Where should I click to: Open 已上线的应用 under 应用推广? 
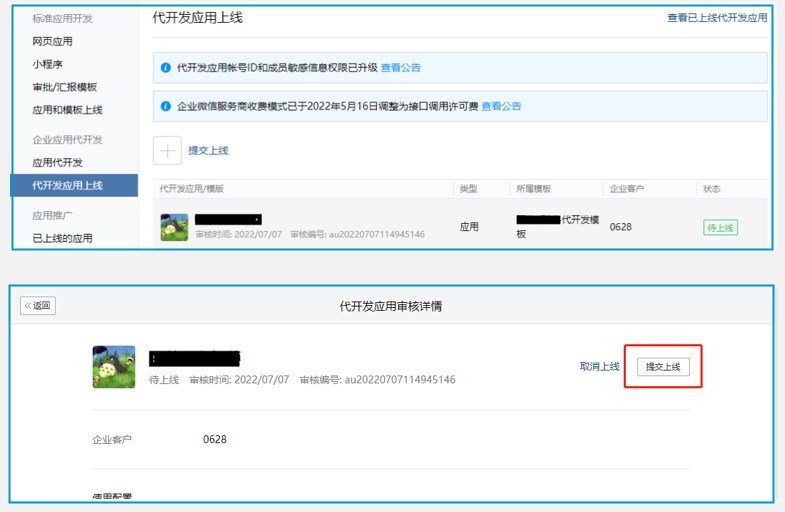[x=62, y=238]
